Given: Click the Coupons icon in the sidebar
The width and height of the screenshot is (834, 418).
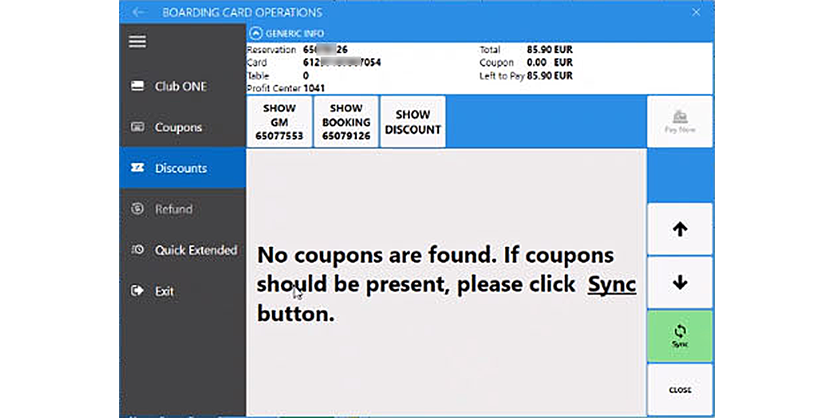Looking at the screenshot, I should 138,128.
